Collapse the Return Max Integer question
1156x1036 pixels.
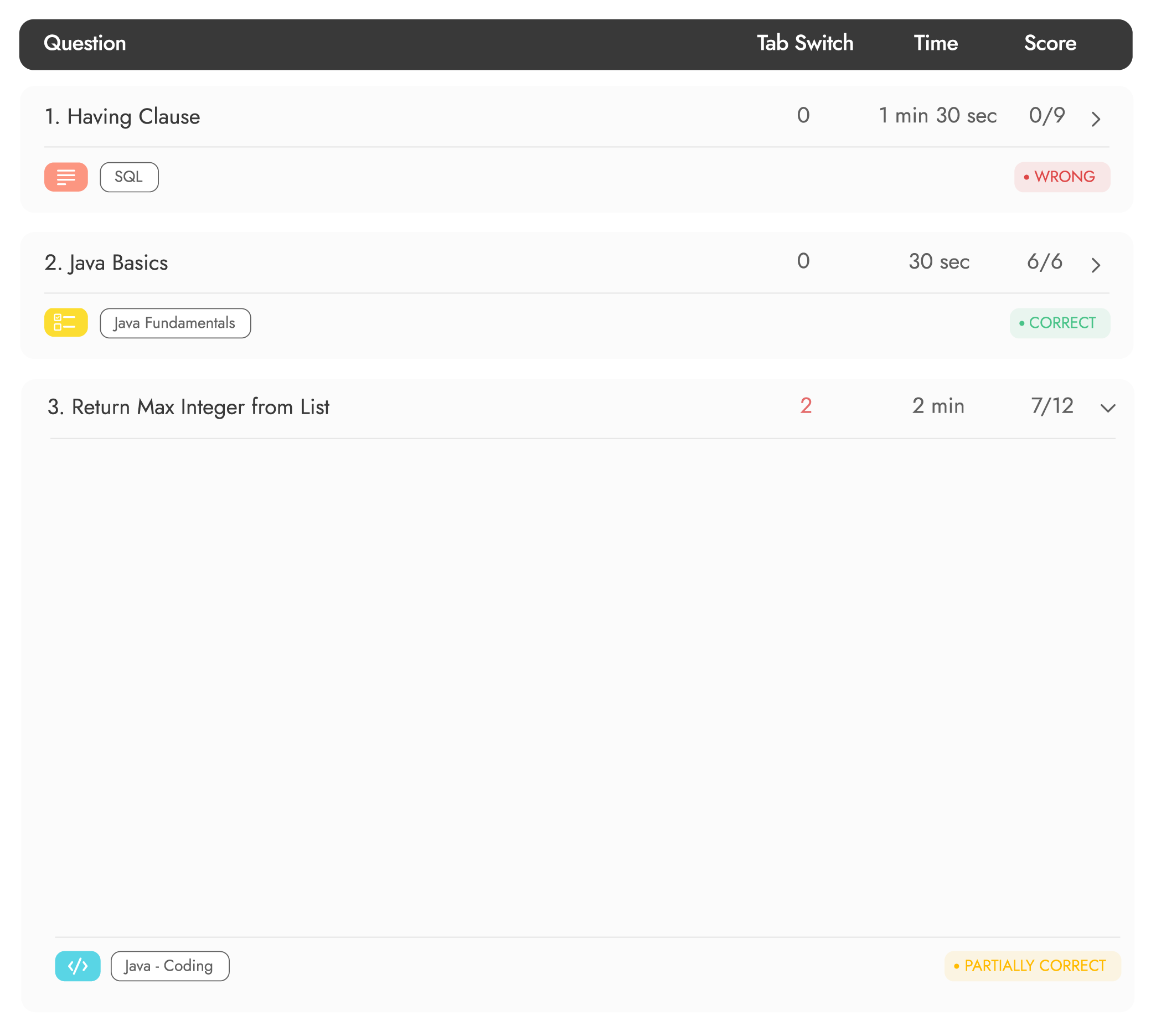point(1108,408)
